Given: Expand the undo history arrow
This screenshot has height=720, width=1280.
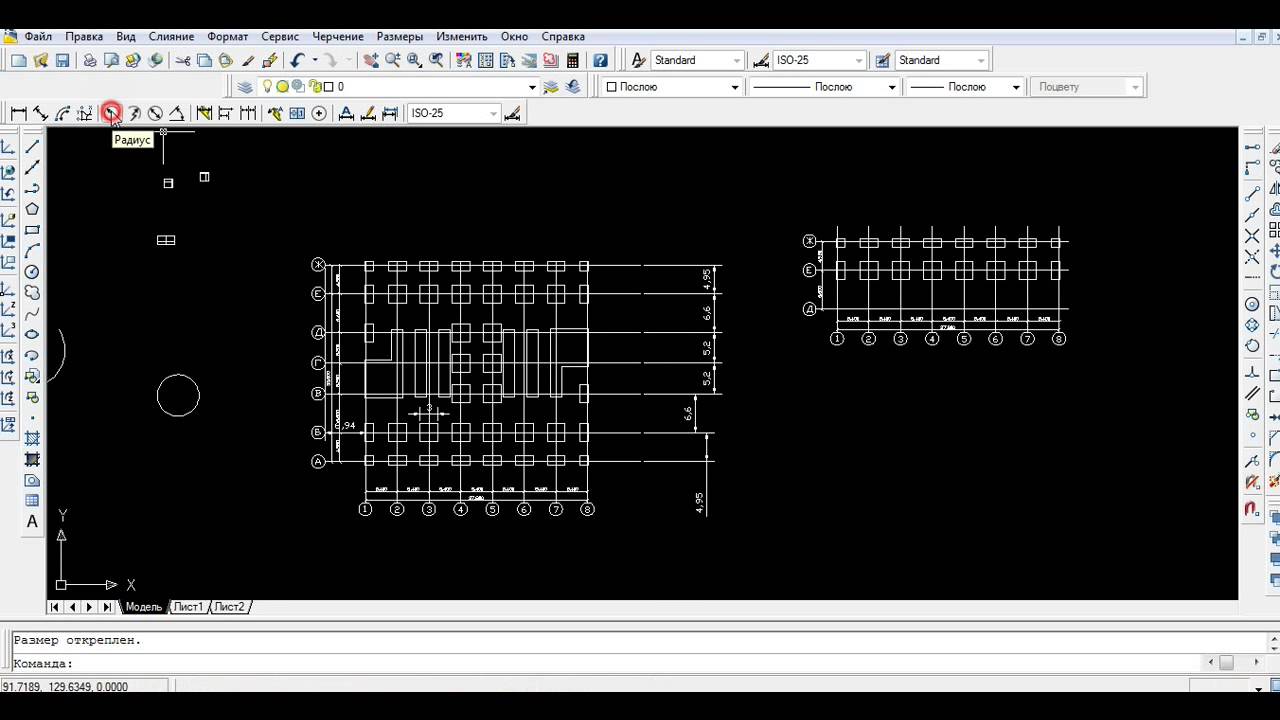Looking at the screenshot, I should click(314, 60).
